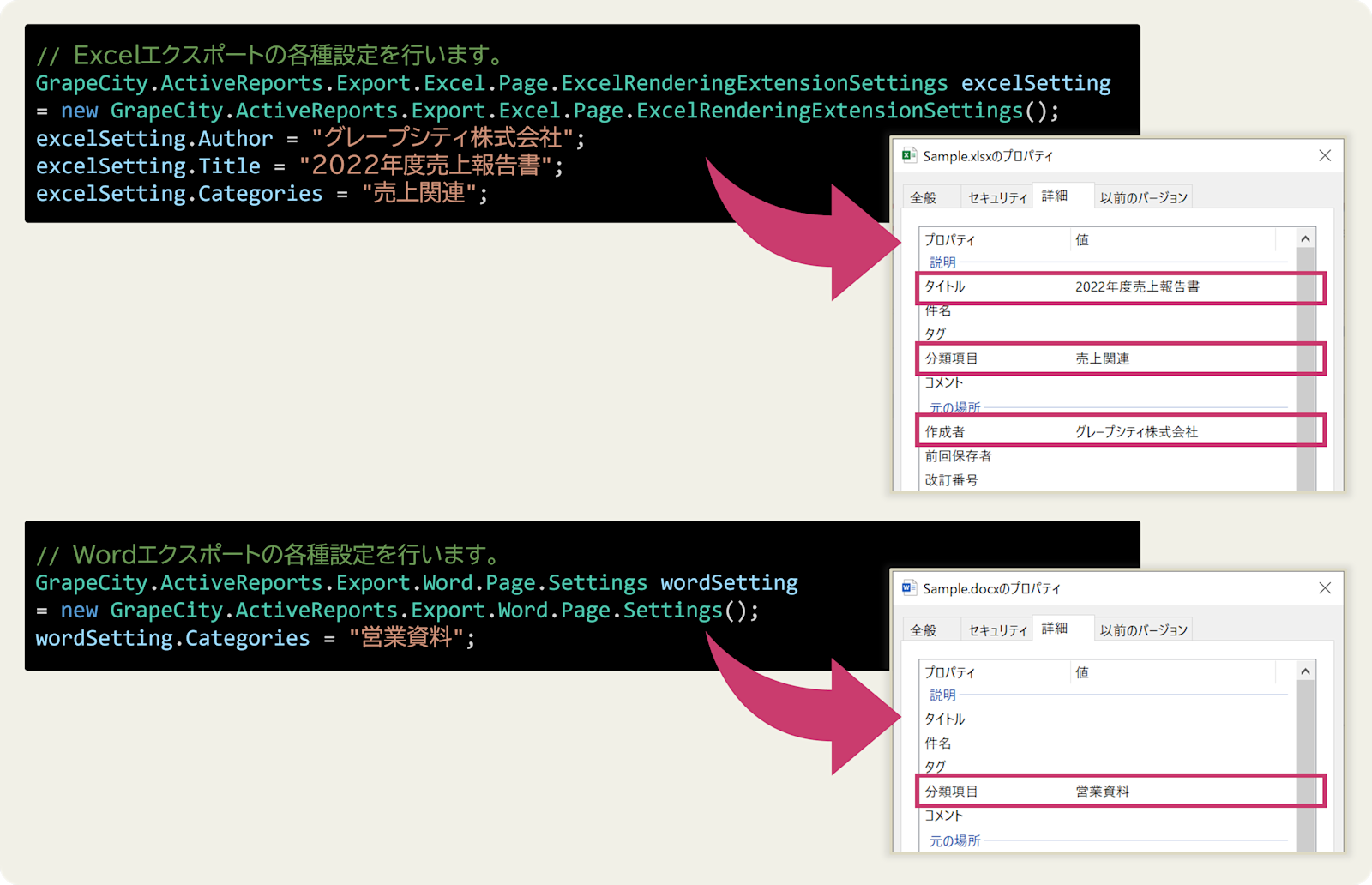Open 以前のバージョン tab in Sample.docx properties
Image resolution: width=1372 pixels, height=885 pixels.
coord(1144,629)
